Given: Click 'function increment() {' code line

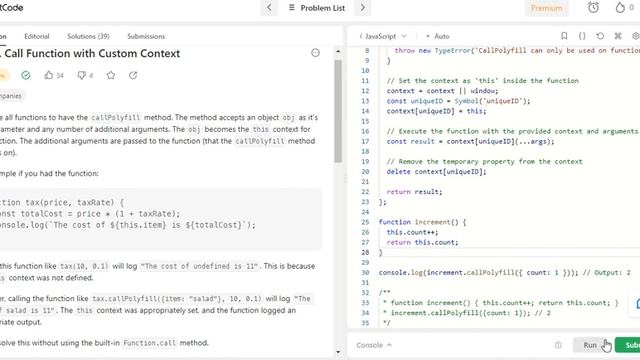Looking at the screenshot, I should [422, 222].
